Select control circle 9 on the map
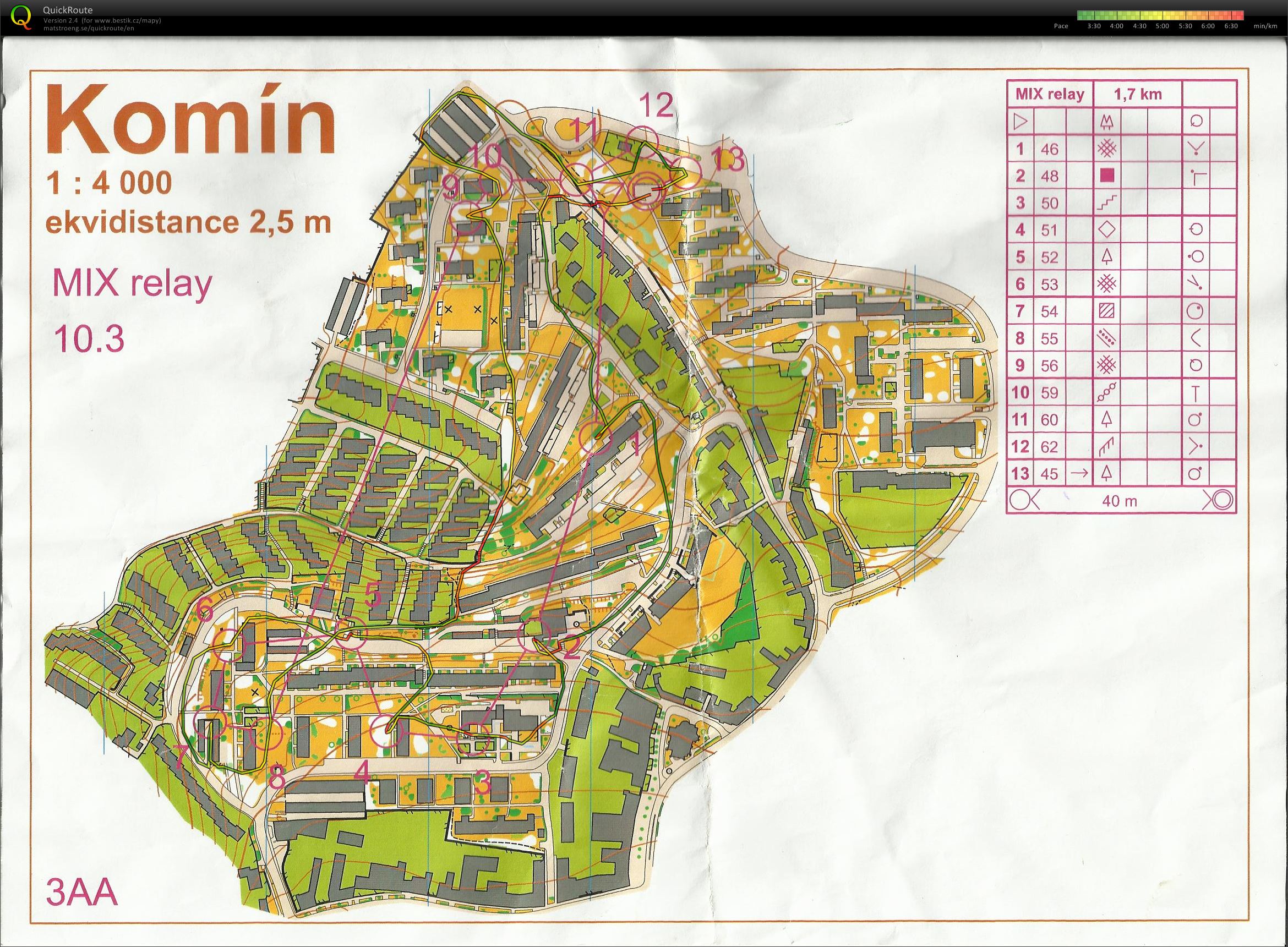Image resolution: width=1288 pixels, height=947 pixels. [x=466, y=216]
